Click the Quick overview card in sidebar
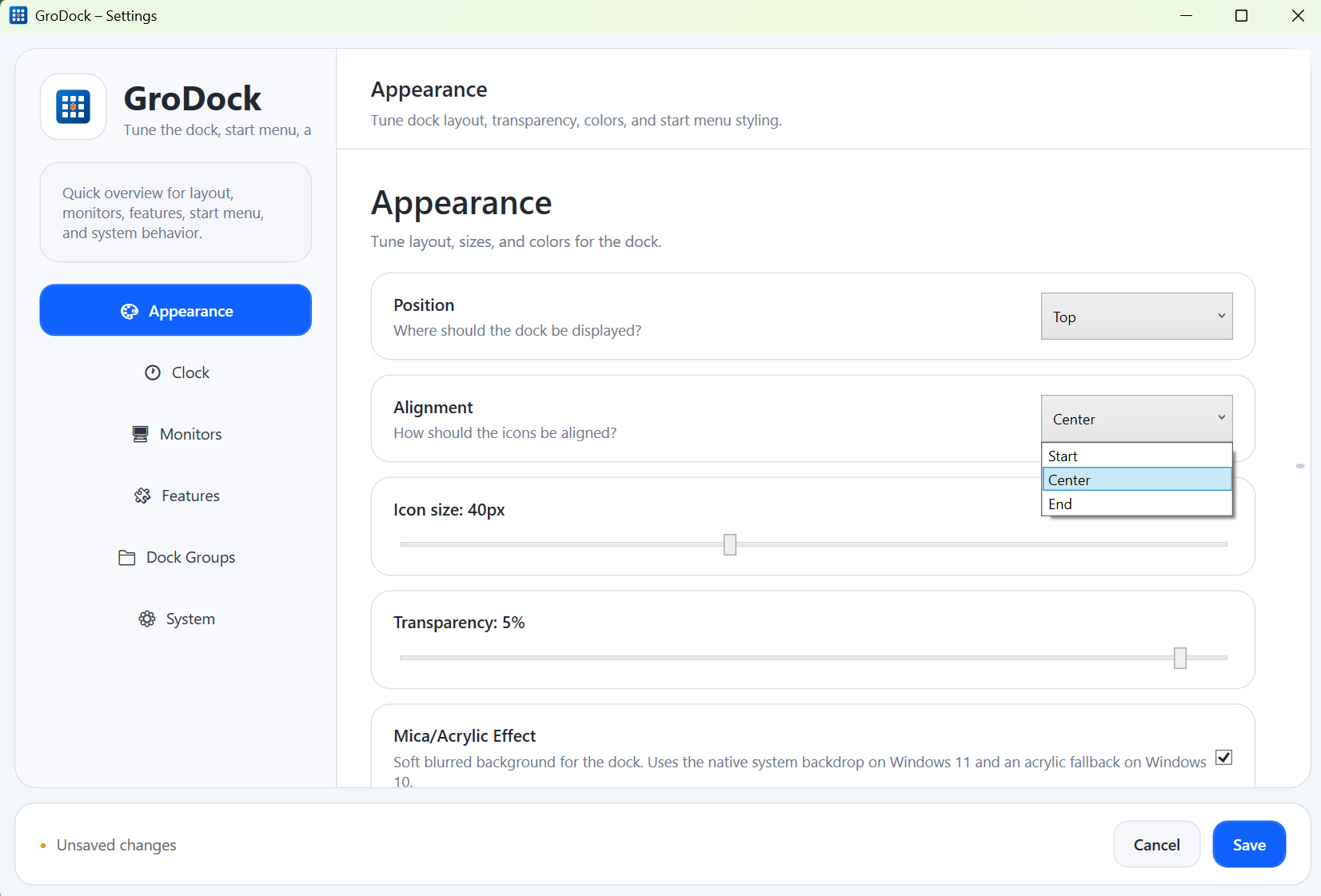 (x=176, y=213)
